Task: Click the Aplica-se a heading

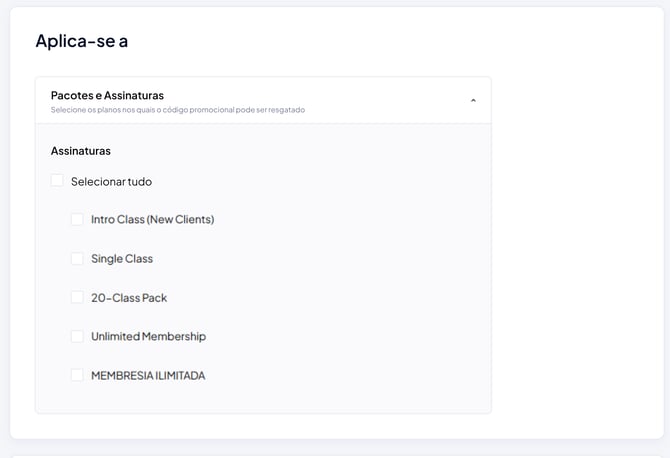Action: click(x=82, y=41)
